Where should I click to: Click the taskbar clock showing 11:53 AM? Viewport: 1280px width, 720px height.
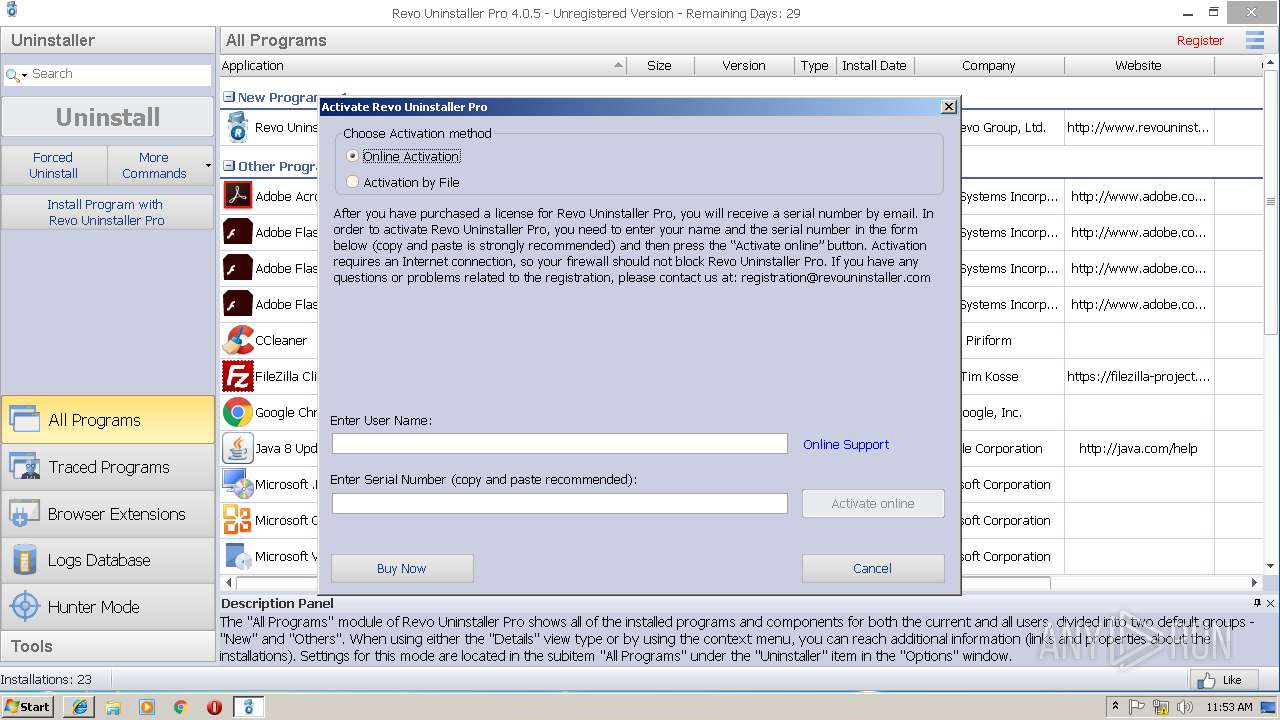[x=1229, y=707]
